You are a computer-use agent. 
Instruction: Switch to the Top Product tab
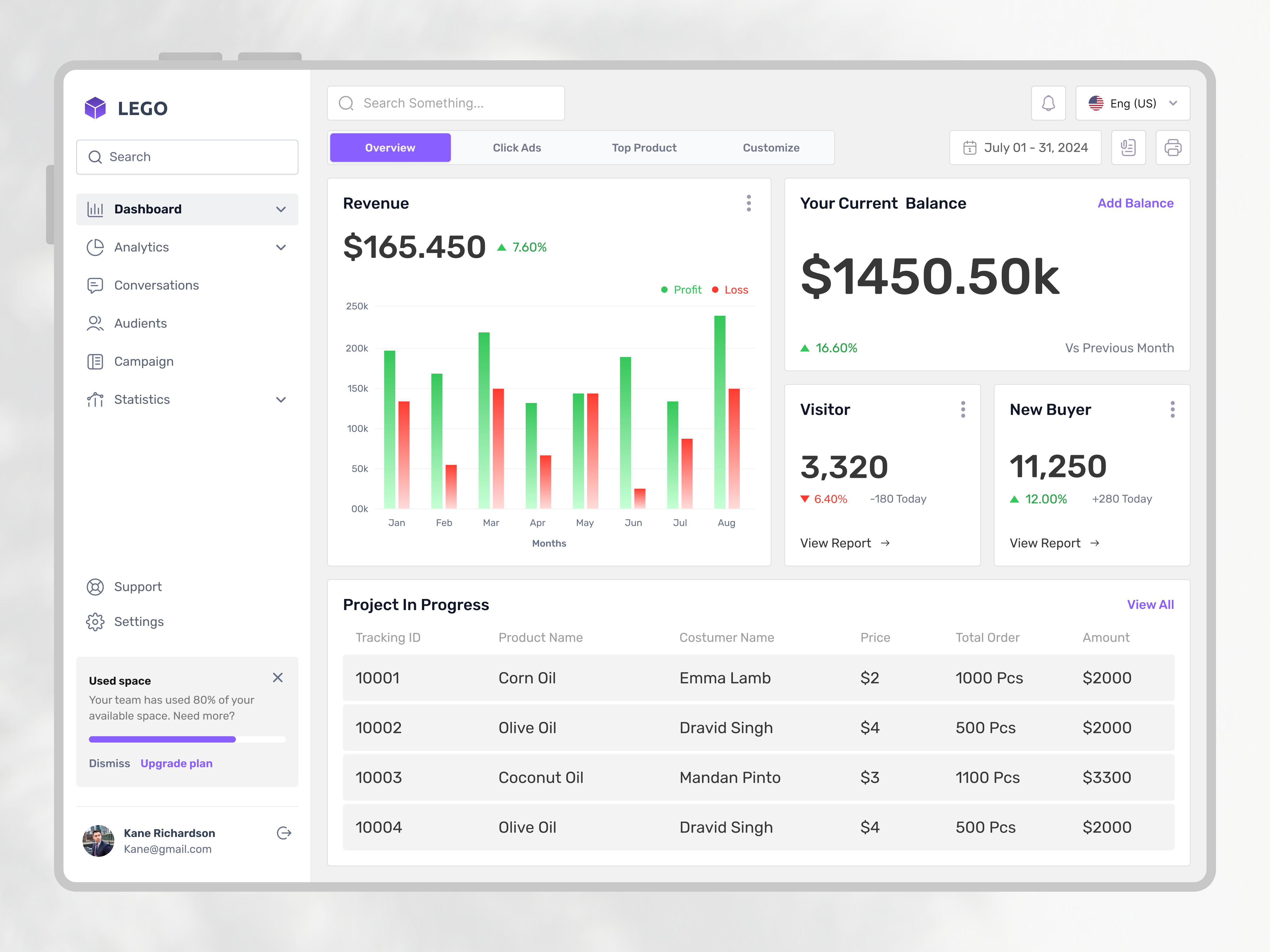(644, 148)
